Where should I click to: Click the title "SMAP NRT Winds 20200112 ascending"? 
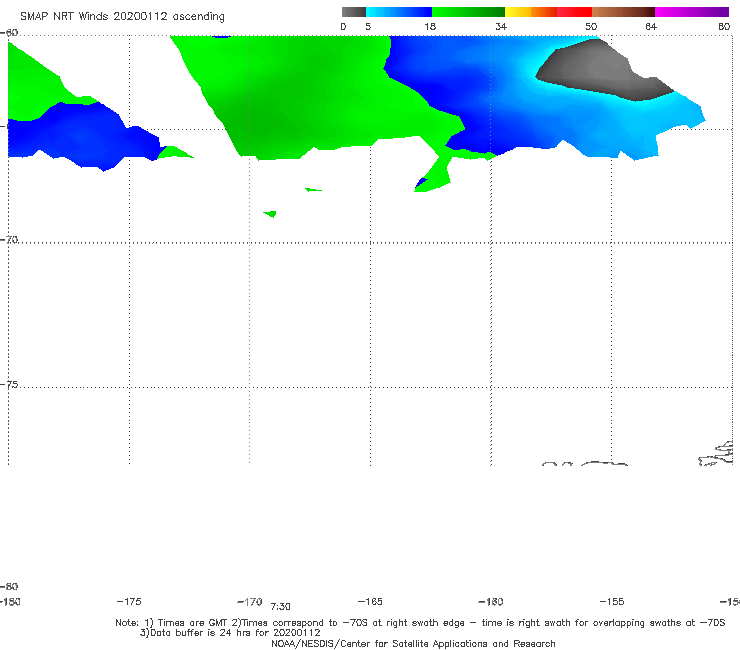pos(122,16)
